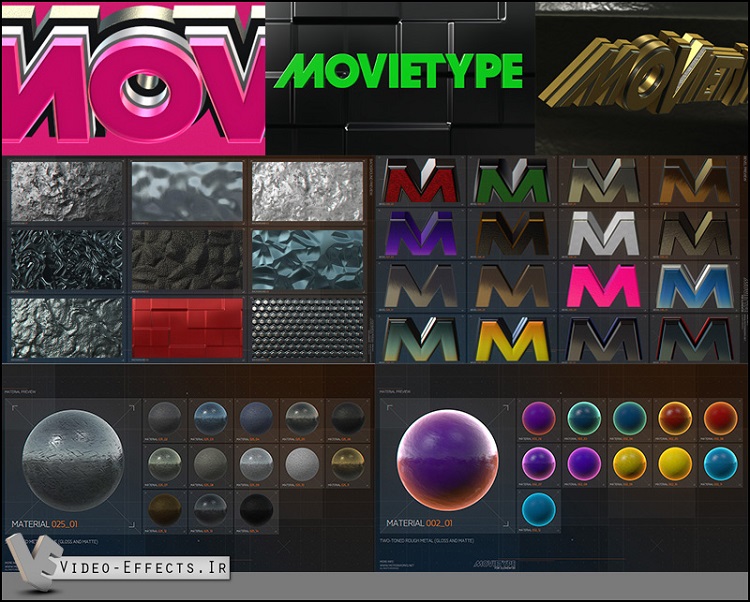Select the wet silver wrinkled texture preview
This screenshot has height=602, width=750.
pyautogui.click(x=67, y=328)
